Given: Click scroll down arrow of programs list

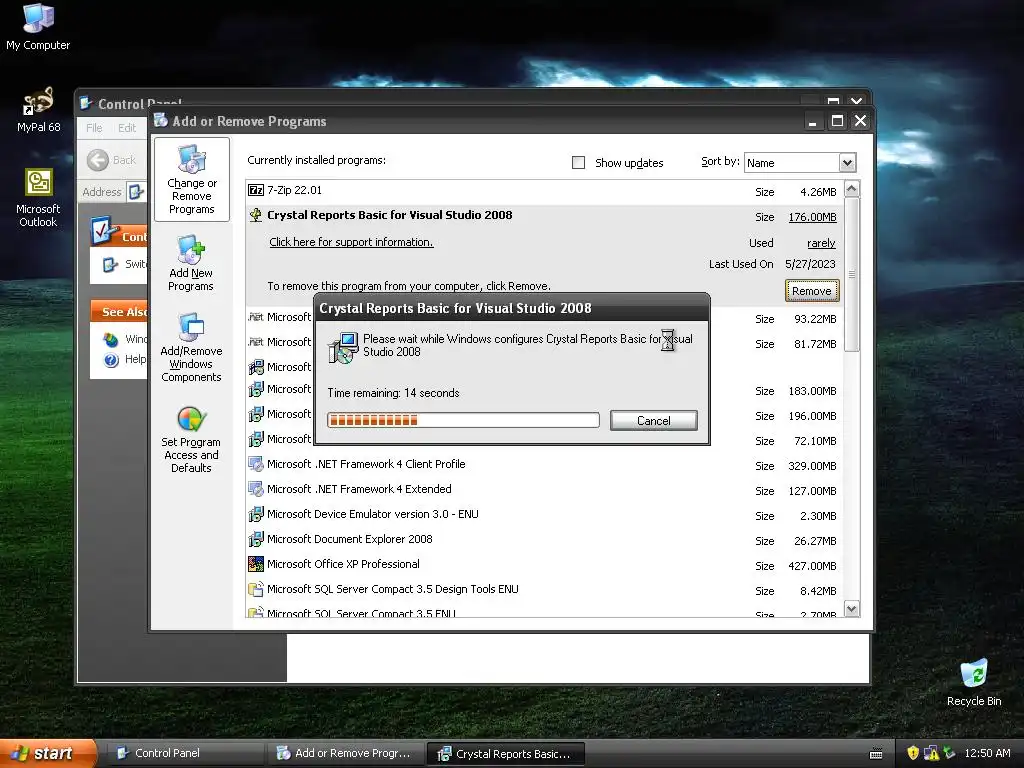Looking at the screenshot, I should click(x=852, y=609).
